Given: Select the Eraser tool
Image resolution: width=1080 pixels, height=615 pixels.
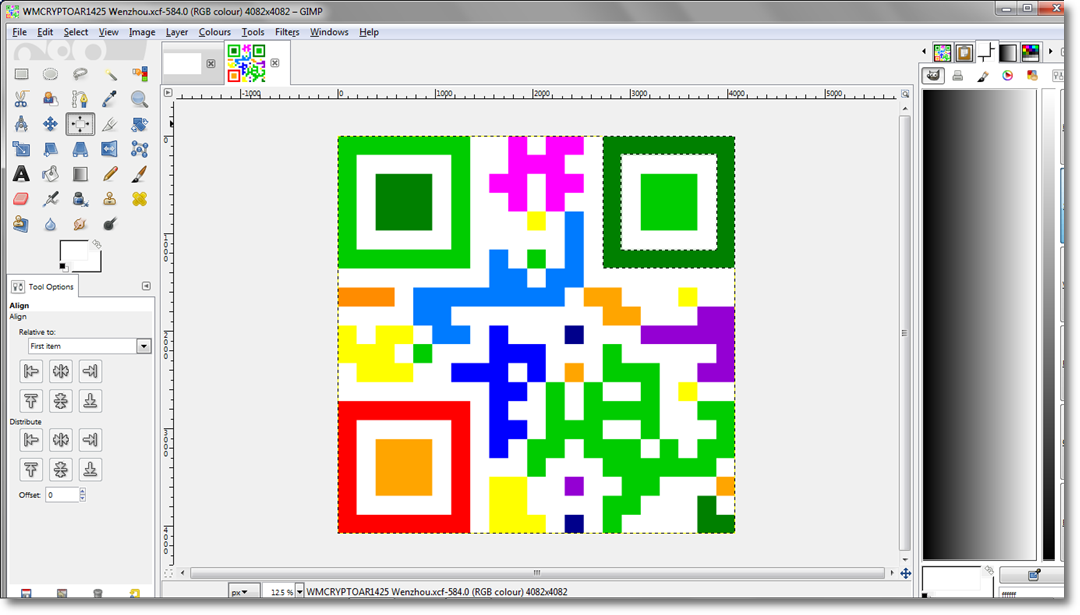Looking at the screenshot, I should pos(21,199).
